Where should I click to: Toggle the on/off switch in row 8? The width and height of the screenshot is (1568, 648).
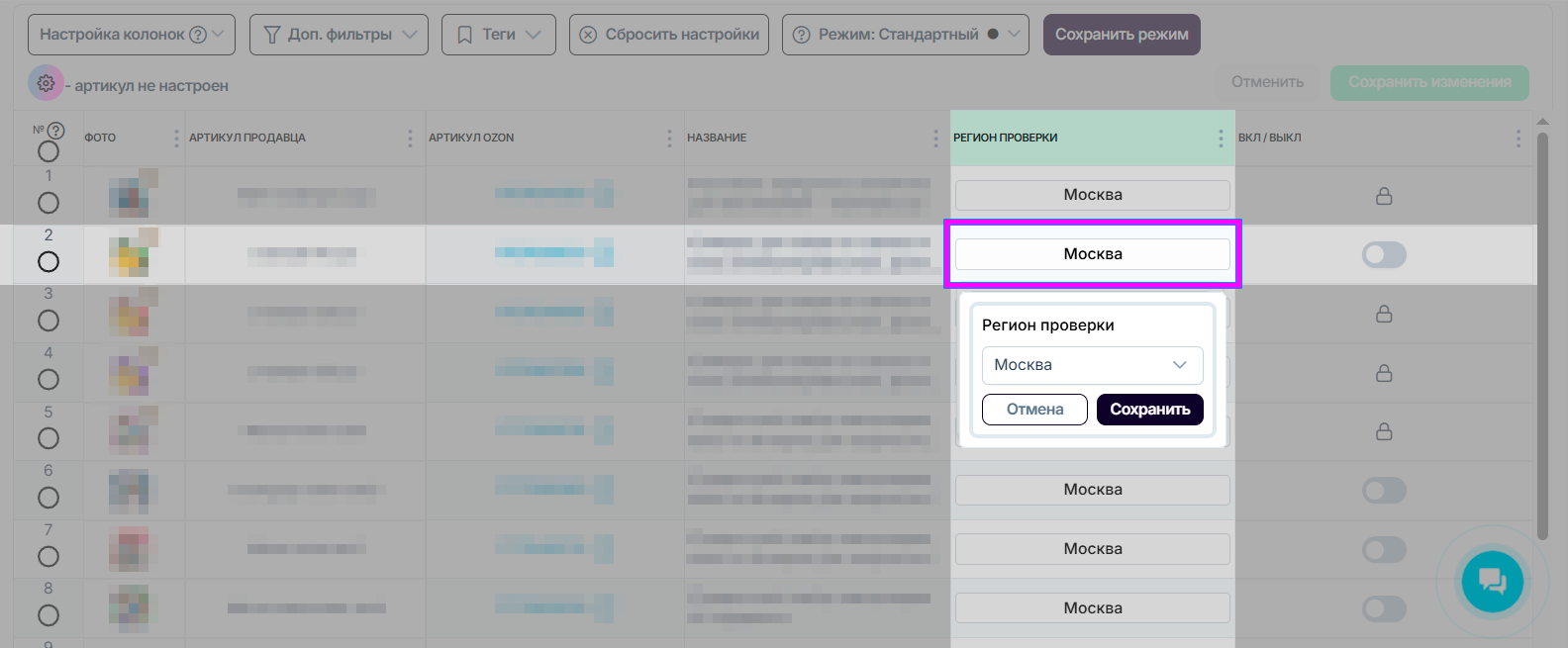pyautogui.click(x=1384, y=608)
